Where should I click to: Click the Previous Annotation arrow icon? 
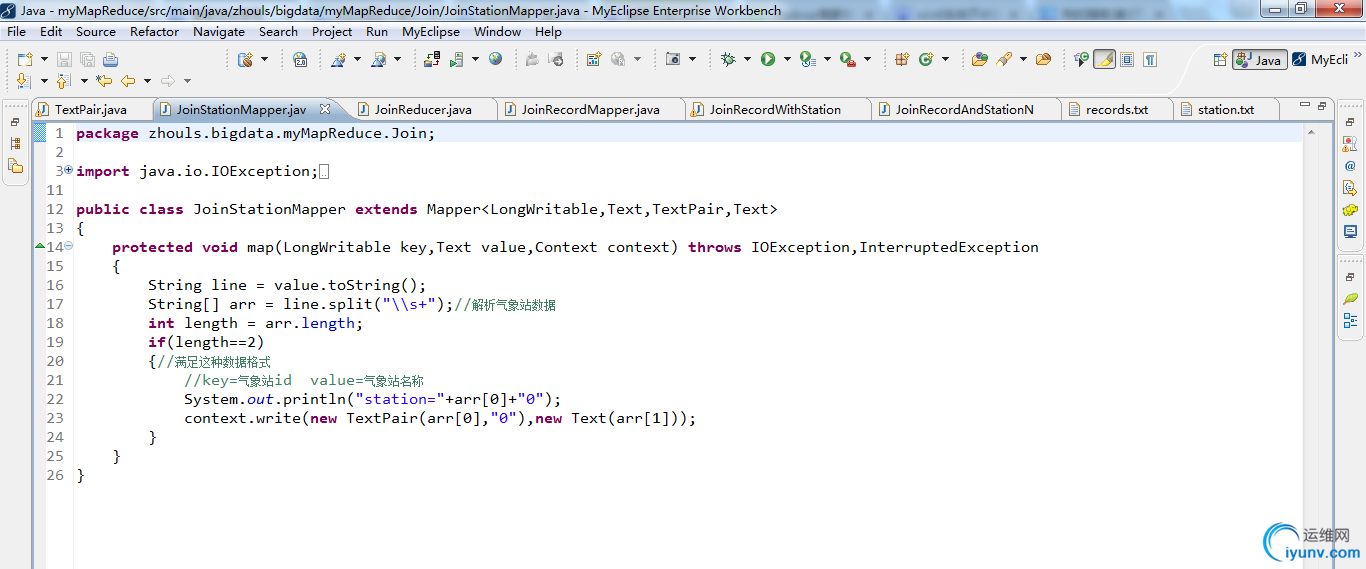tap(63, 81)
